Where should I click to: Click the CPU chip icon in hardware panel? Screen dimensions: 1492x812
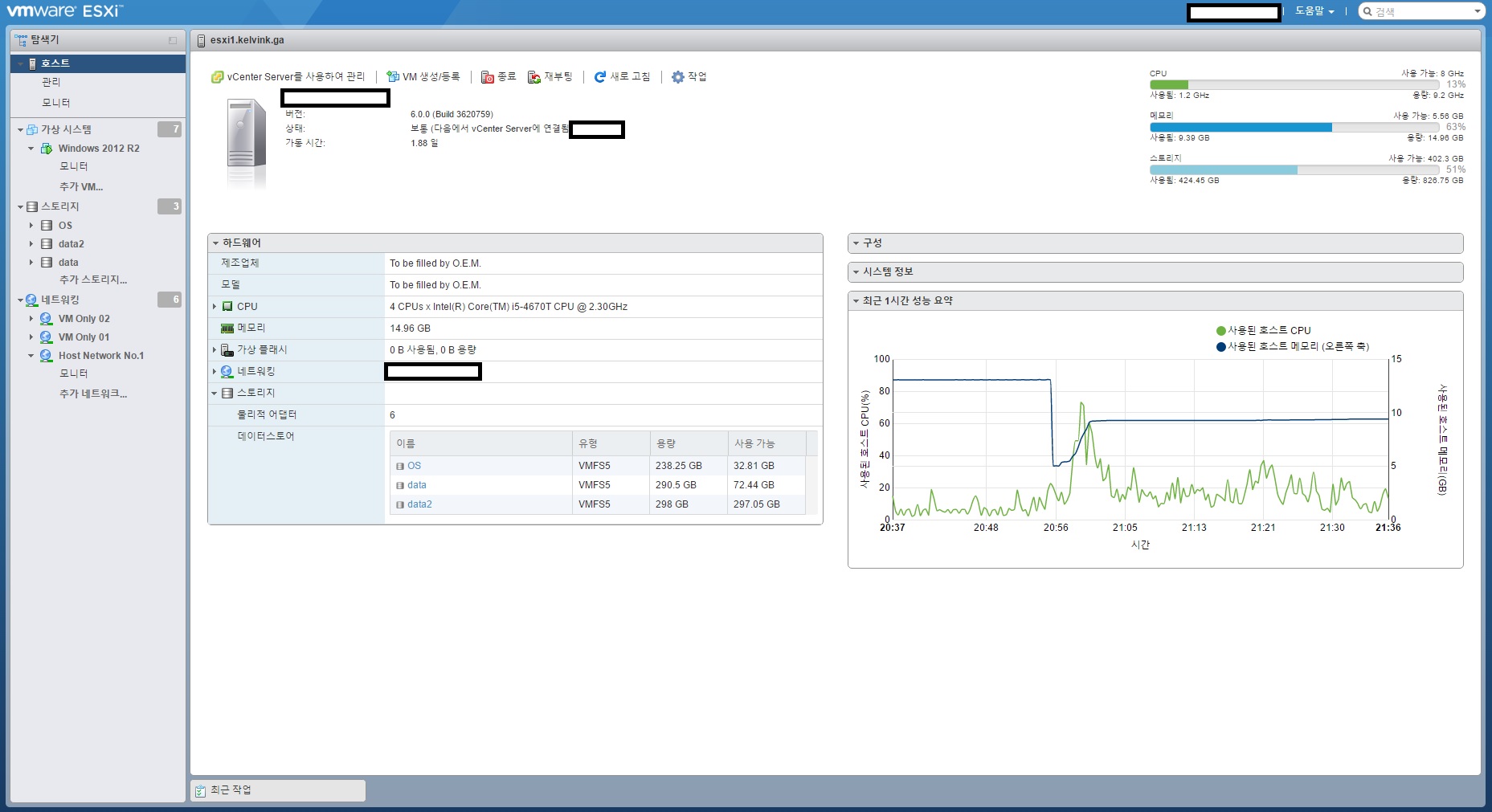(x=227, y=307)
